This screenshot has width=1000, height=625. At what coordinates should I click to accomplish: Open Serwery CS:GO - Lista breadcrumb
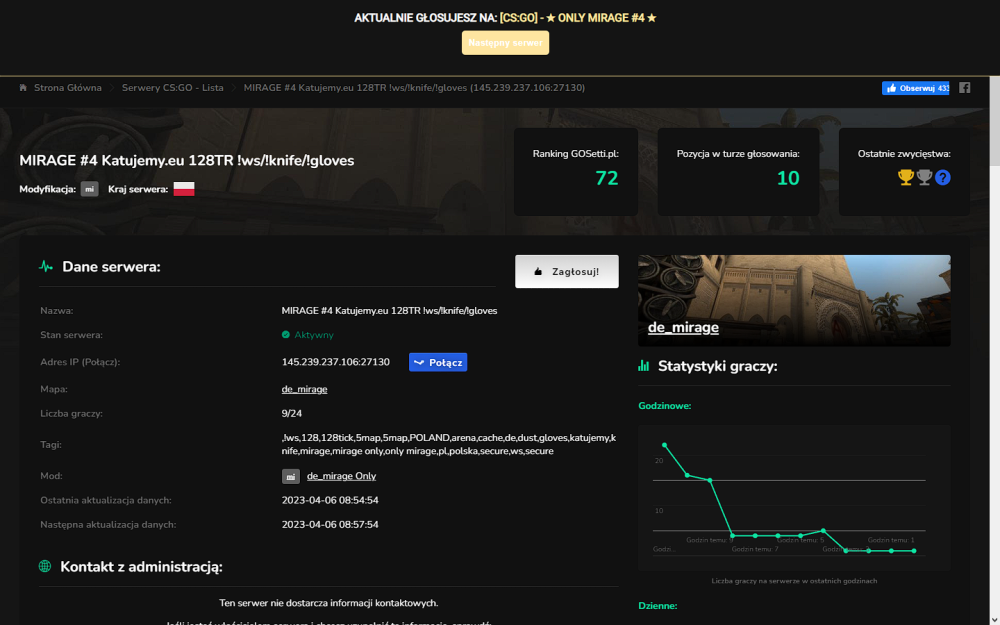(173, 88)
